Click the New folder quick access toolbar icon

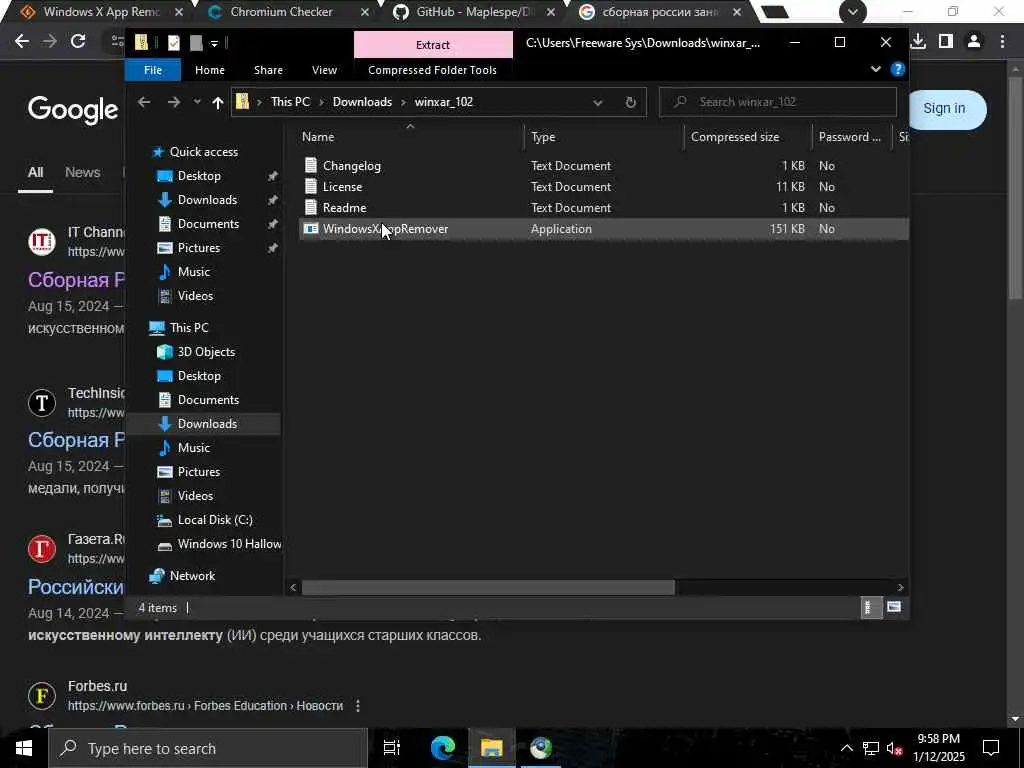click(195, 43)
